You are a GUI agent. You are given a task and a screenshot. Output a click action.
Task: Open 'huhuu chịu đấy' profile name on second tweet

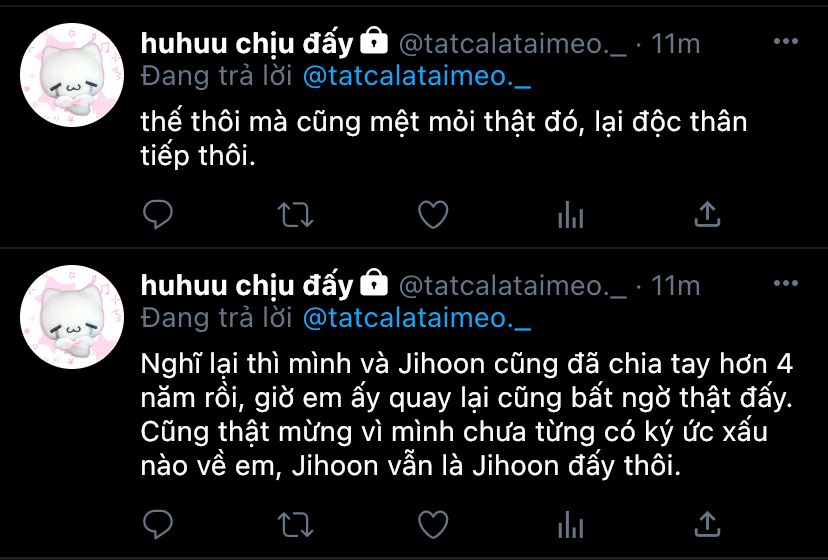(x=247, y=286)
